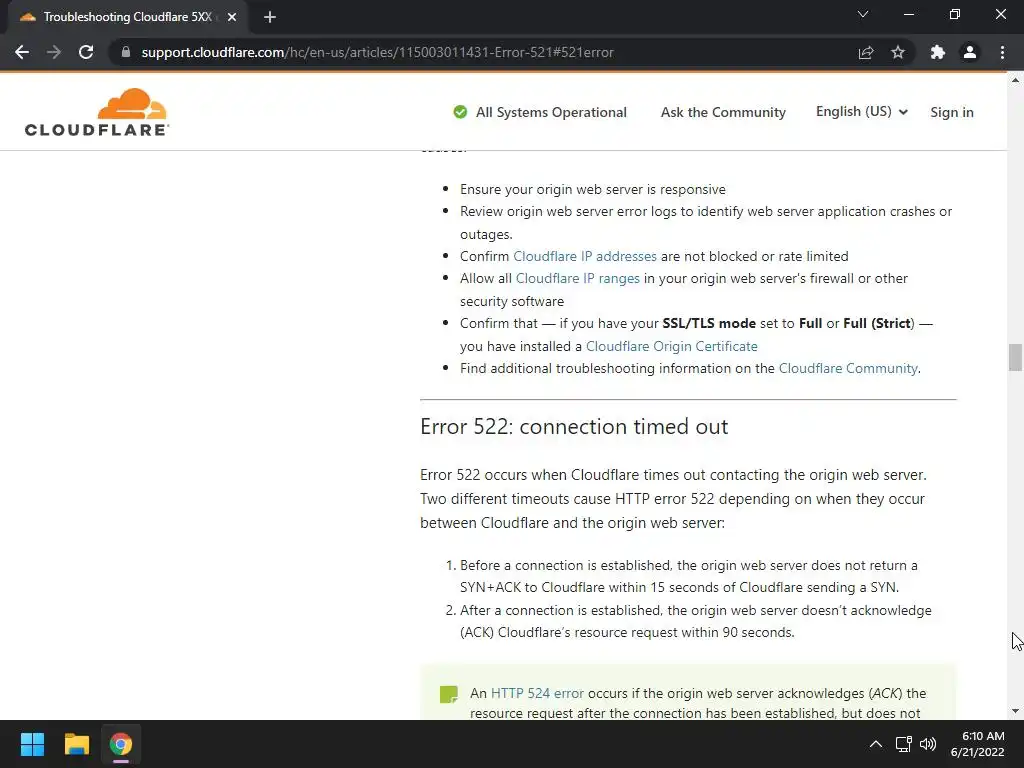Click the green status checkmark icon

pos(460,112)
